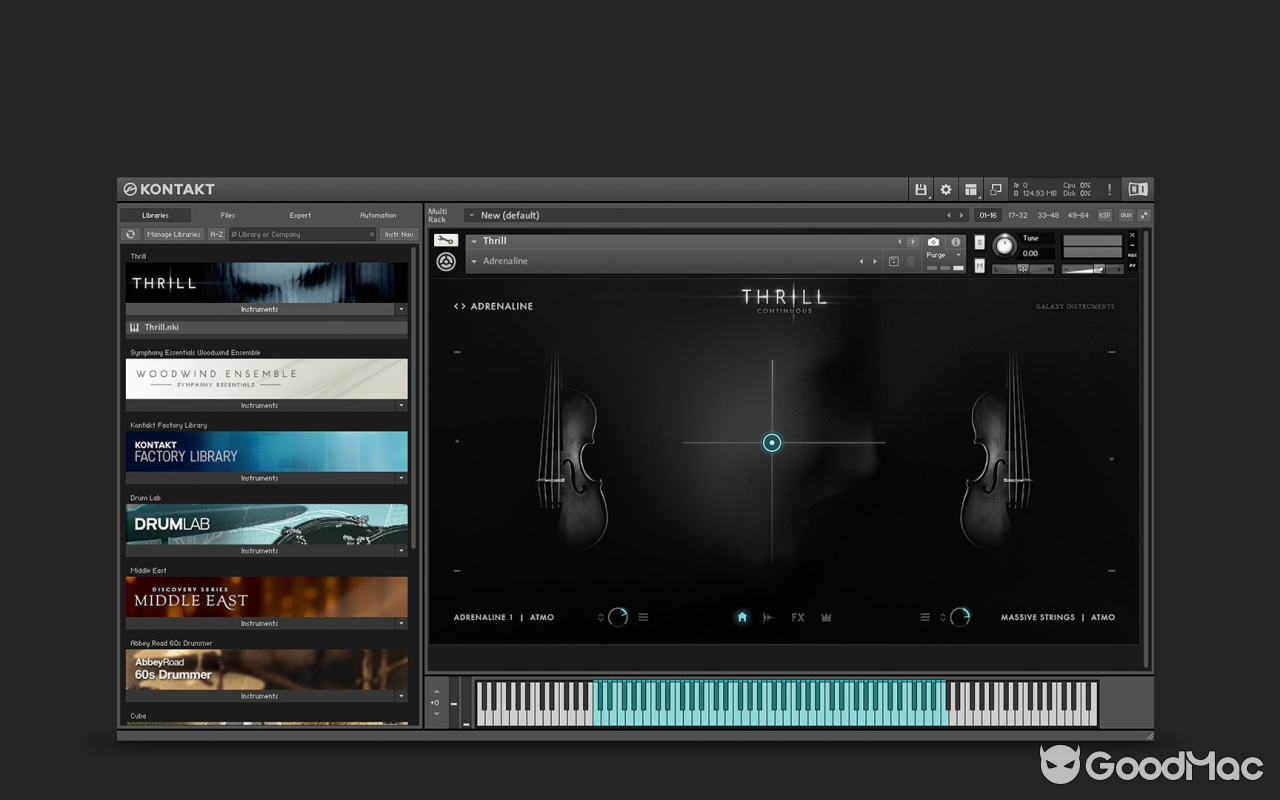Open the Purge dropdown menu

942,255
